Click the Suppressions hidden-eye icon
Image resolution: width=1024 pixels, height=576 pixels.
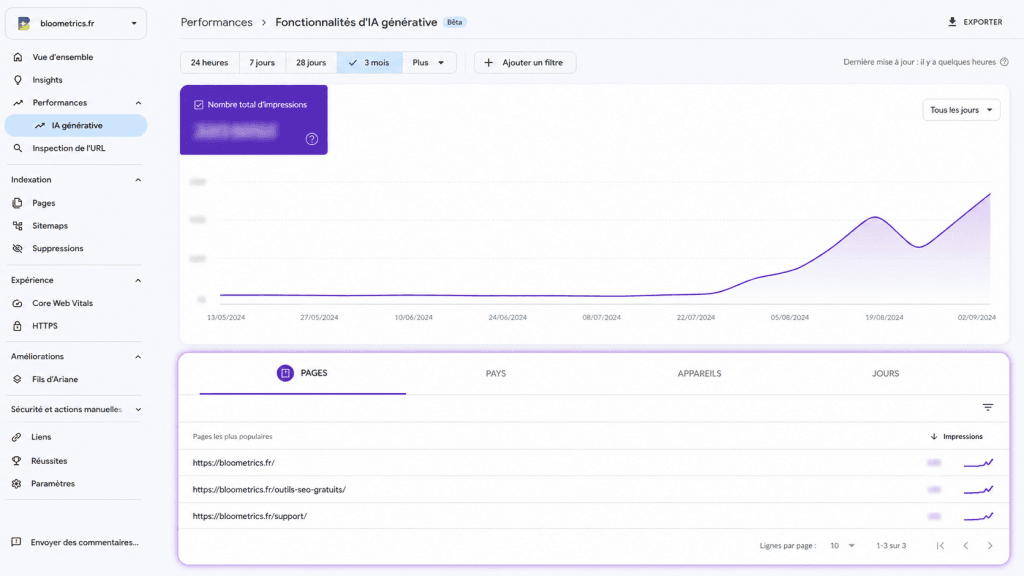pos(18,248)
